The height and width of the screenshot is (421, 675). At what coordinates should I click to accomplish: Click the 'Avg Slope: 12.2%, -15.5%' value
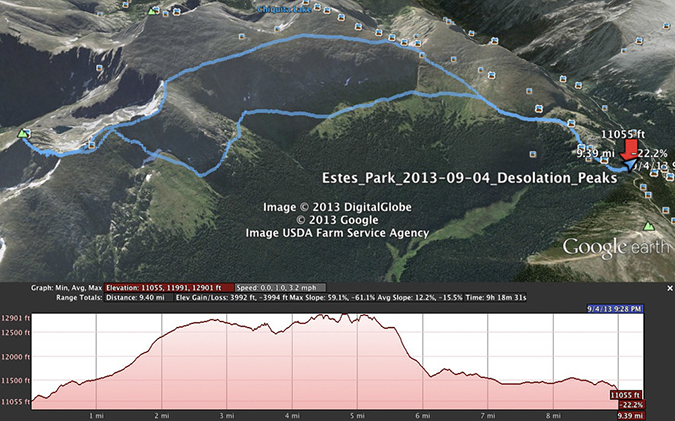point(421,297)
